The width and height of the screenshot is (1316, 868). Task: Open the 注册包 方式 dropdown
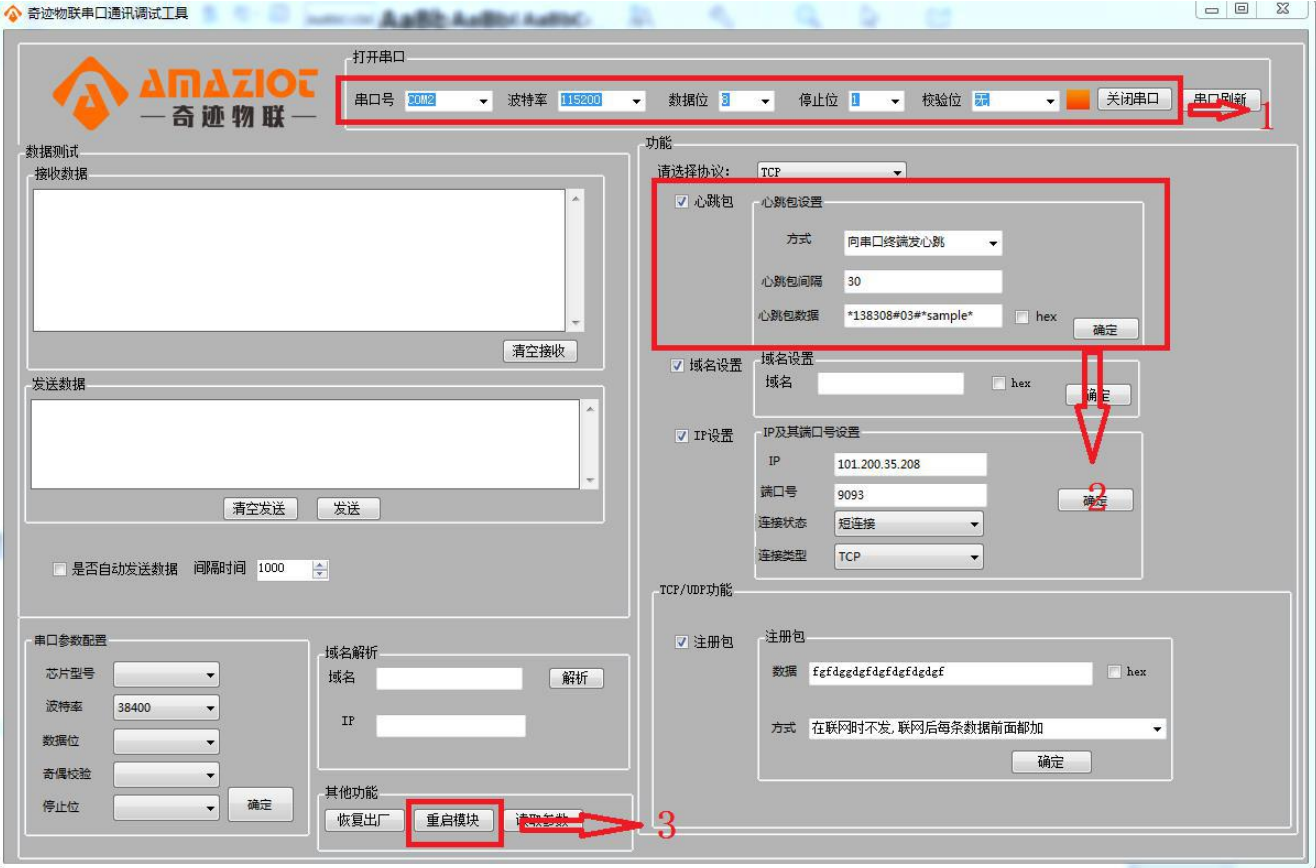[987, 728]
